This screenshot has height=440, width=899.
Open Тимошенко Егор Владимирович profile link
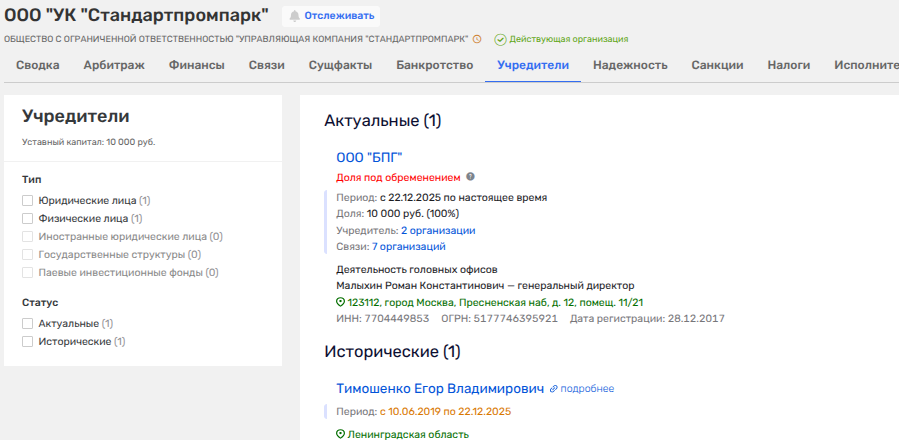[439, 388]
